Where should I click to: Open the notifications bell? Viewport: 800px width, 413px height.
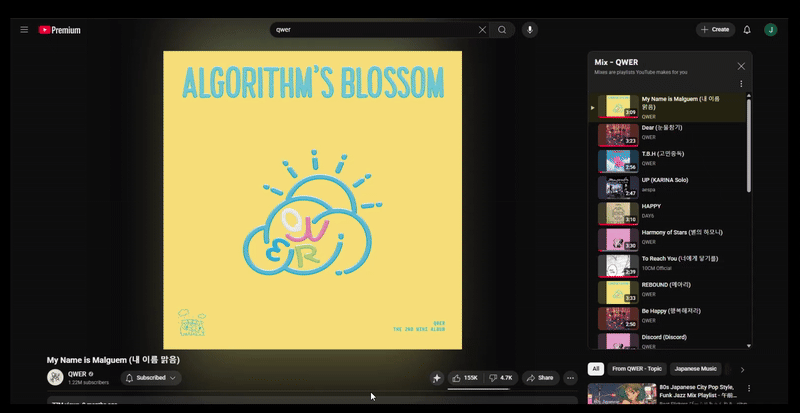pos(747,30)
